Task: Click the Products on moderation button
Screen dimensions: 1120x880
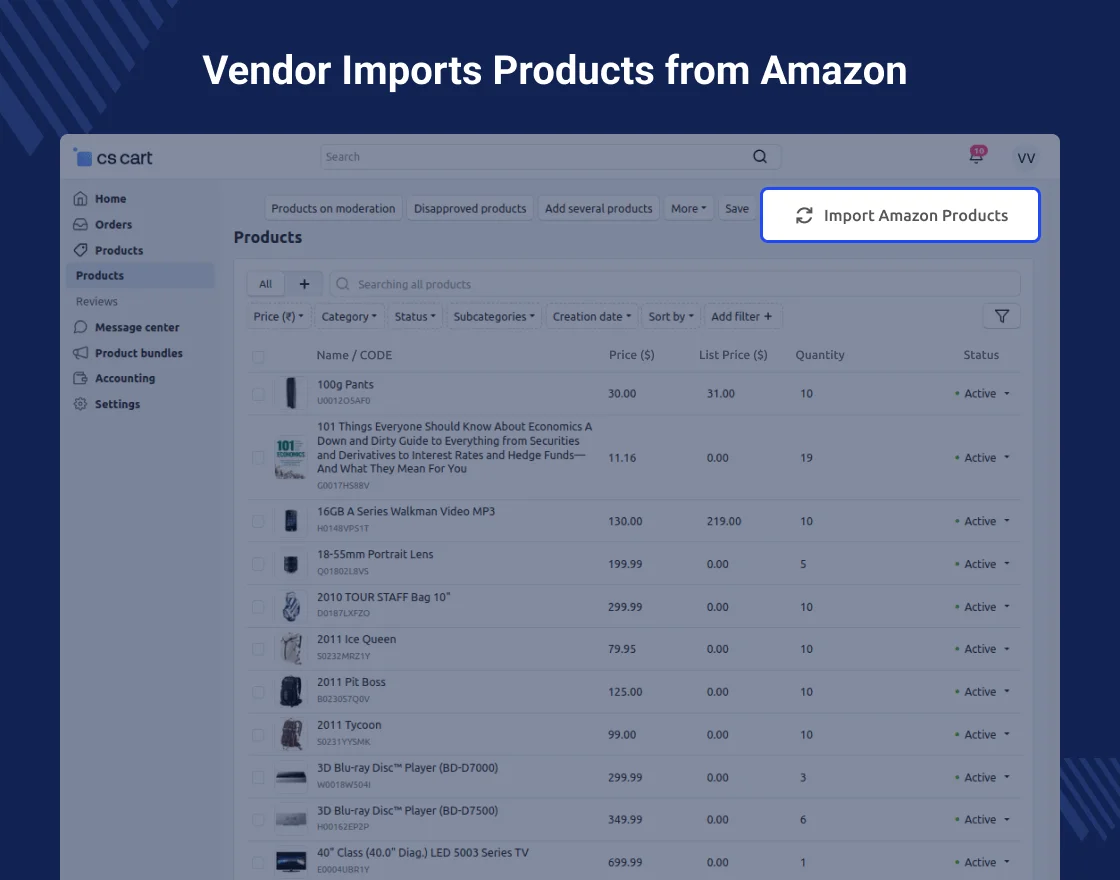Action: (333, 209)
